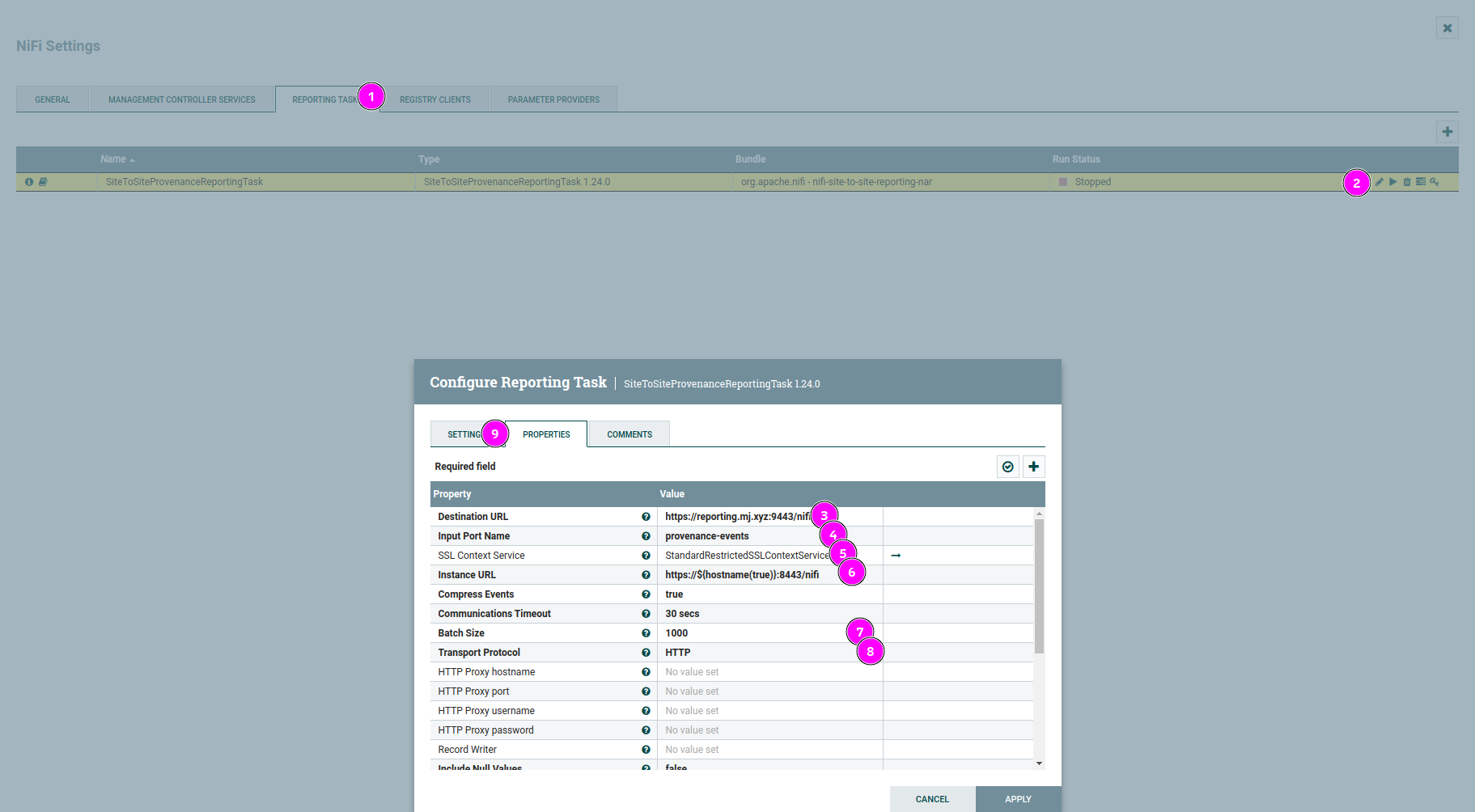The width and height of the screenshot is (1475, 812).
Task: Edit the Instance URL value
Action: pos(769,575)
